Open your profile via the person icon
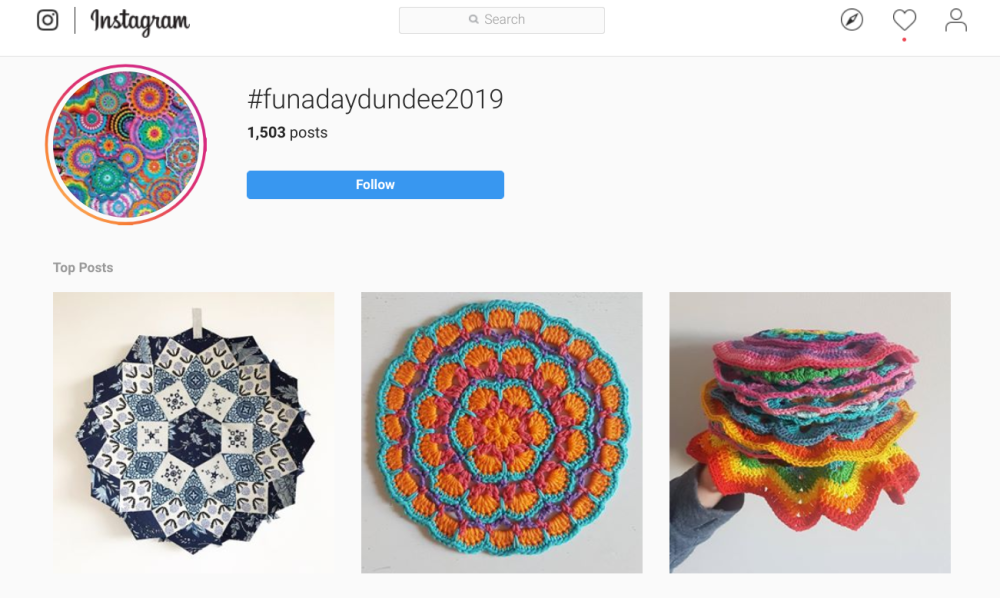1000x598 pixels. click(x=956, y=20)
